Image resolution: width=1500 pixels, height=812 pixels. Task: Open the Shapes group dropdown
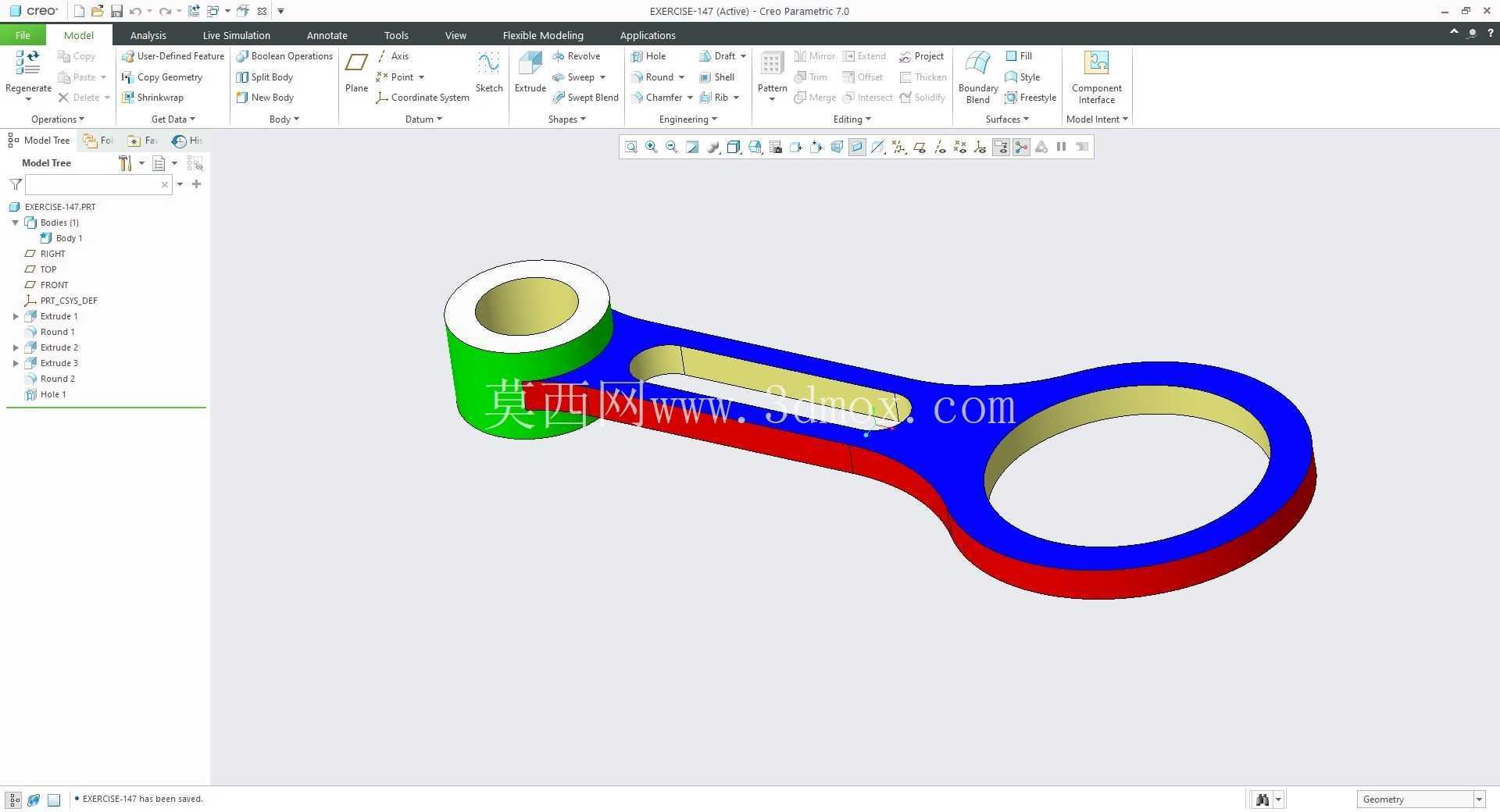(566, 119)
